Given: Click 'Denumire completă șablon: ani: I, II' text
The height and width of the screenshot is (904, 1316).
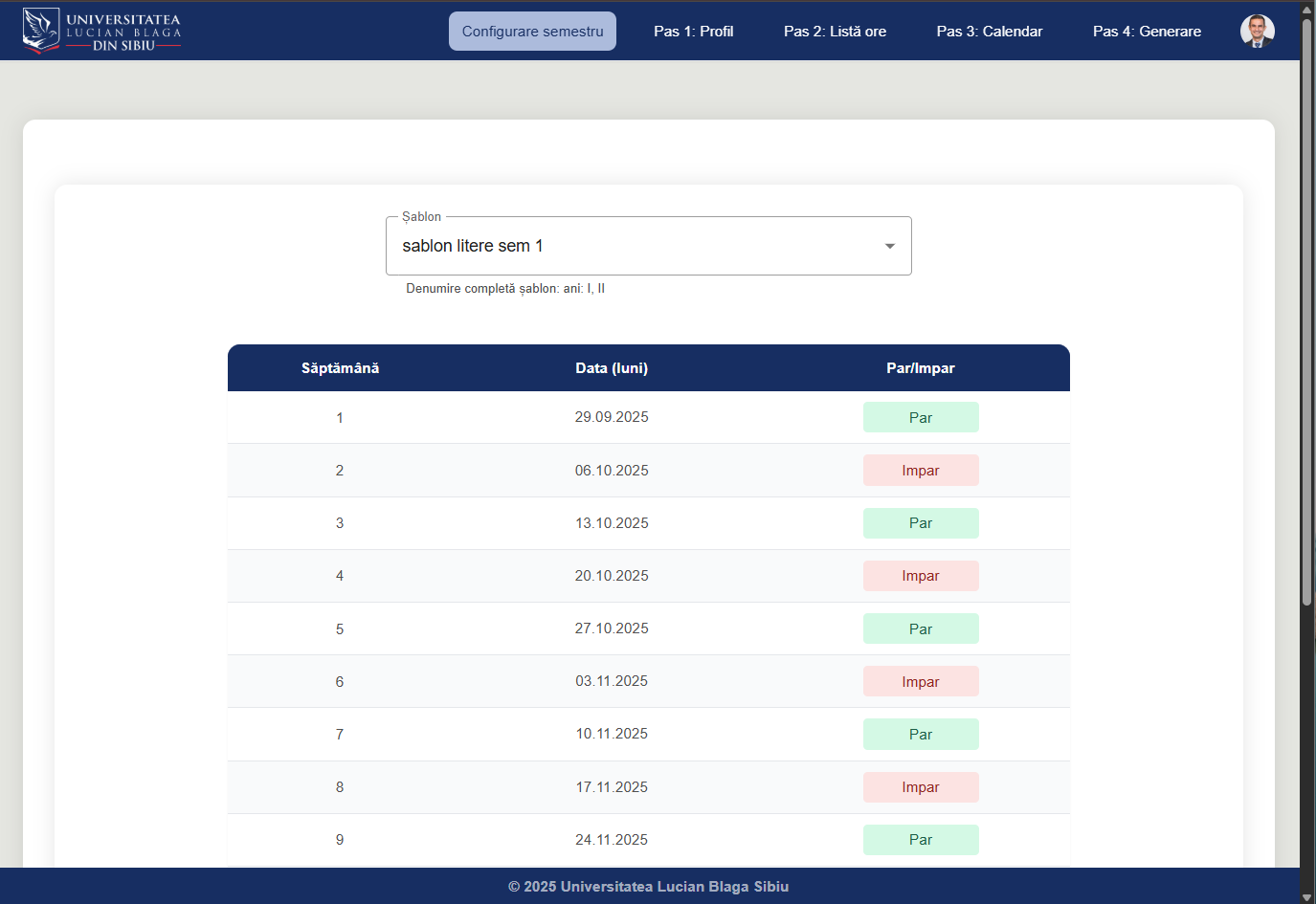Looking at the screenshot, I should pyautogui.click(x=505, y=289).
